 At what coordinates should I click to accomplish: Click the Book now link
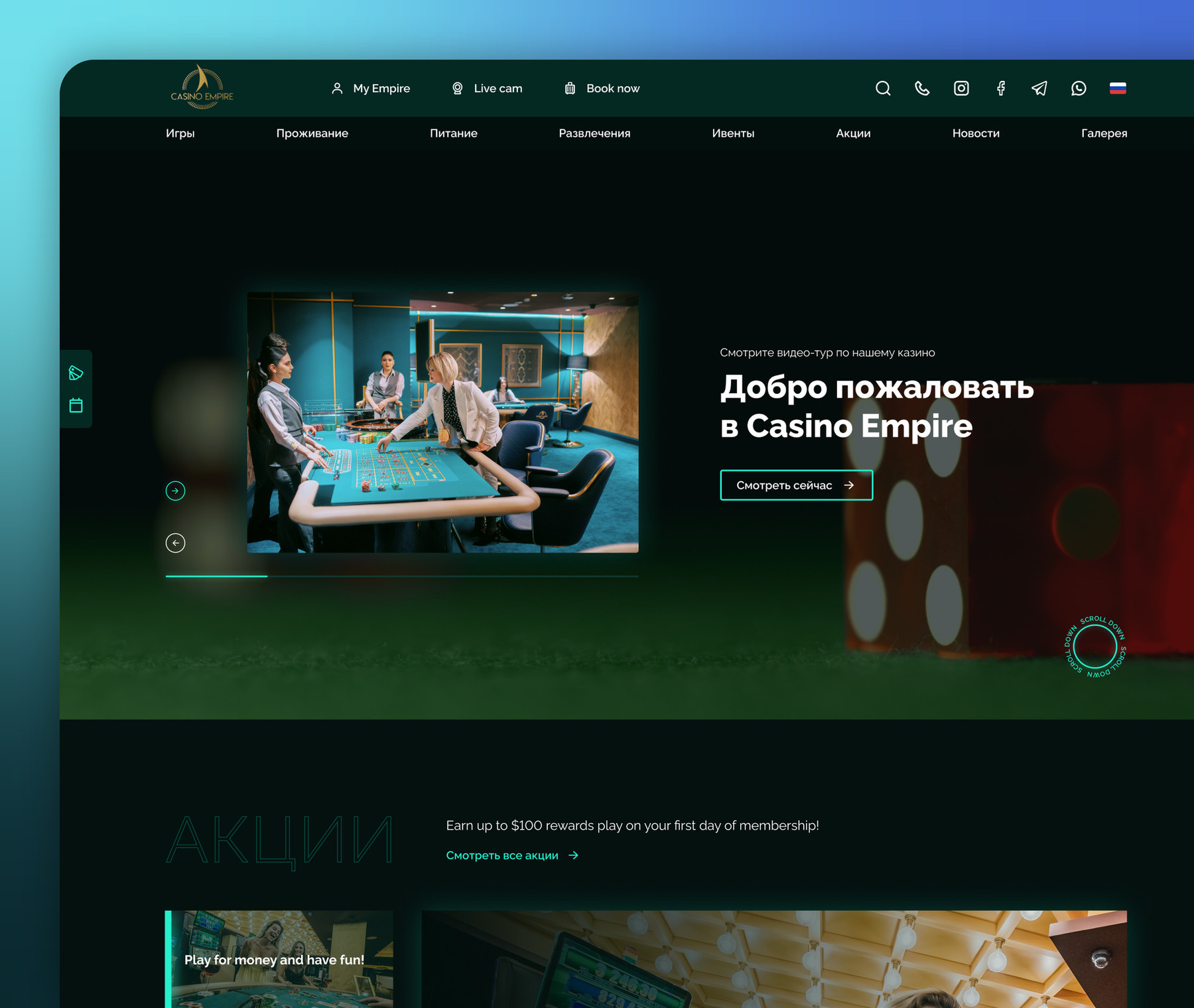[602, 88]
